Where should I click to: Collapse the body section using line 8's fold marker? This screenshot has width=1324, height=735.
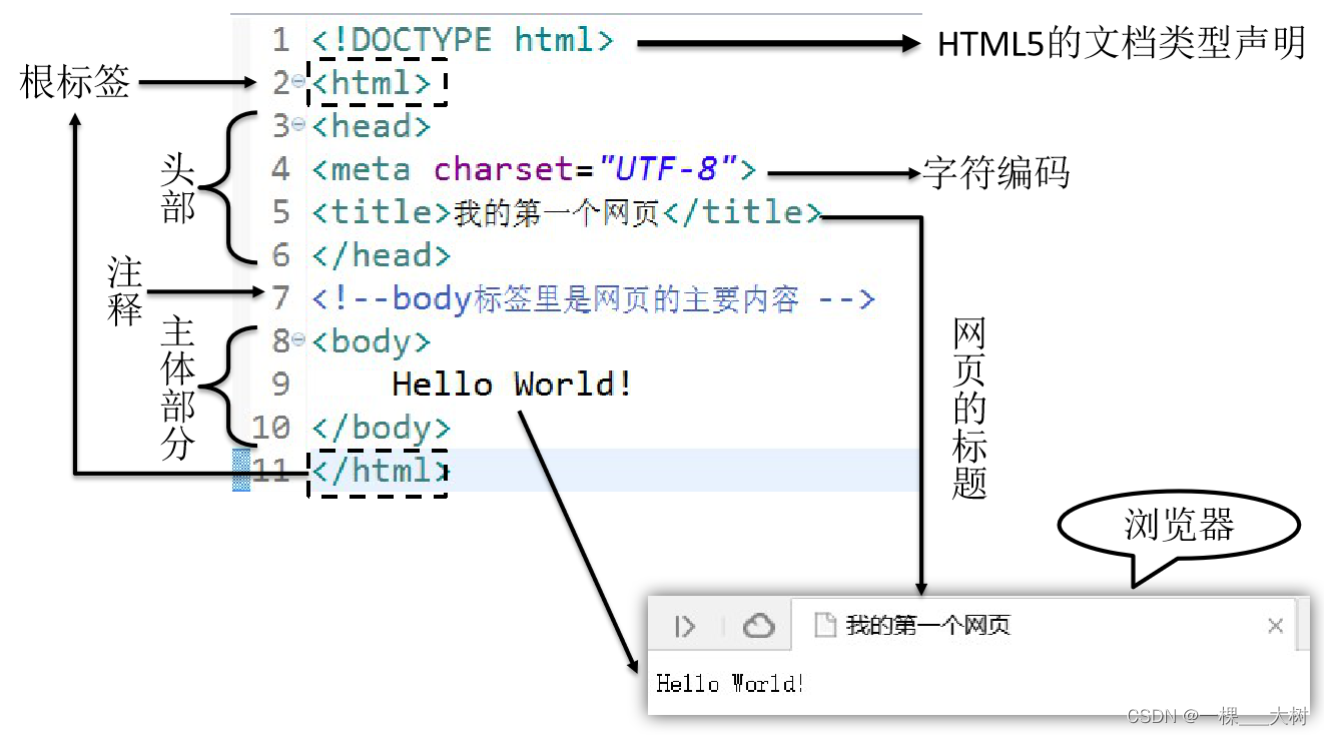[300, 340]
